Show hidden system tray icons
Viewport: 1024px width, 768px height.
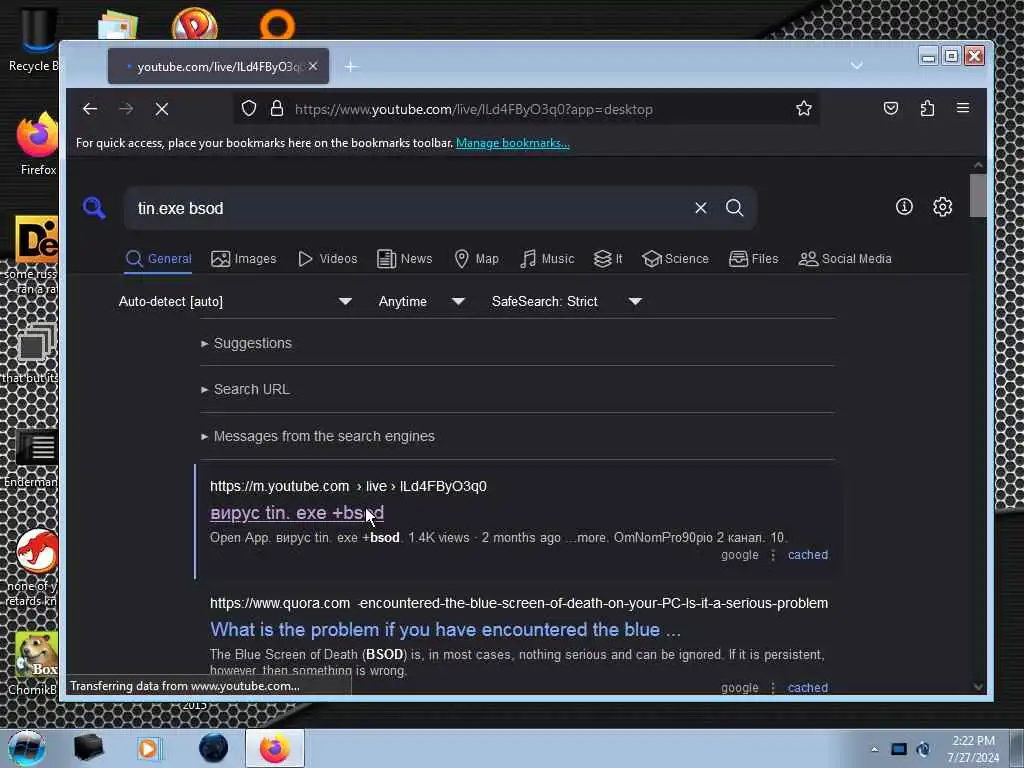874,749
